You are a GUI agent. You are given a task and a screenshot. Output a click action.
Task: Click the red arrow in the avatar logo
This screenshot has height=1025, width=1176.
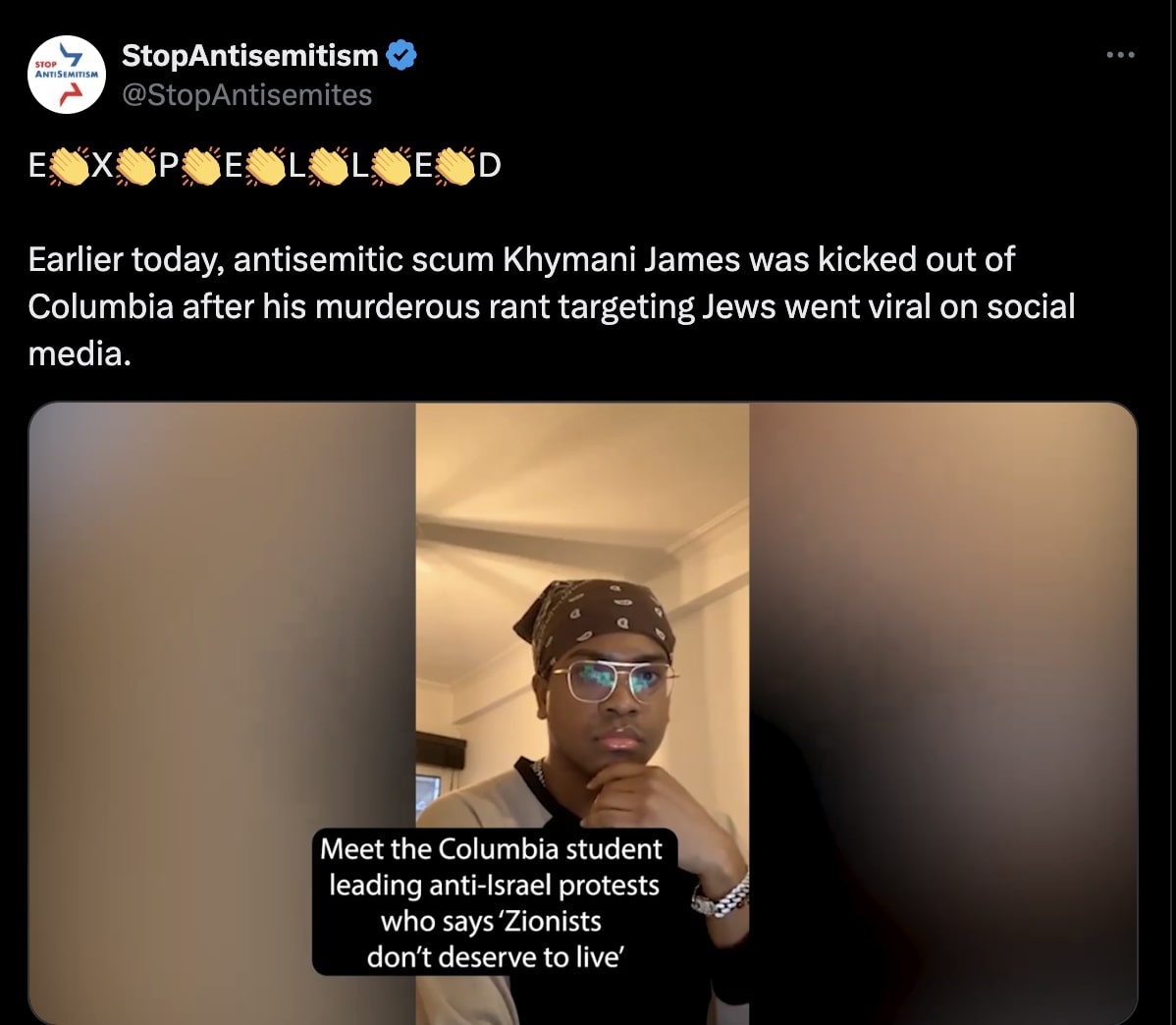(72, 92)
